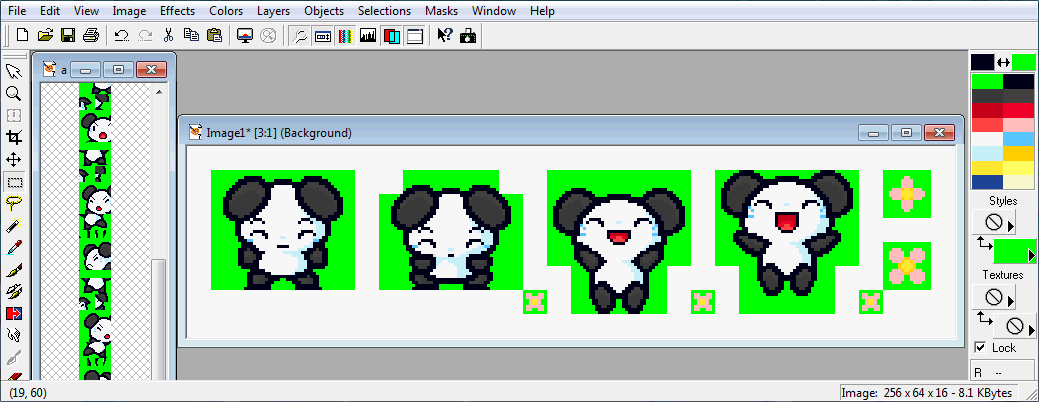The height and width of the screenshot is (402, 1039).
Task: Open the File menu
Action: pos(17,11)
